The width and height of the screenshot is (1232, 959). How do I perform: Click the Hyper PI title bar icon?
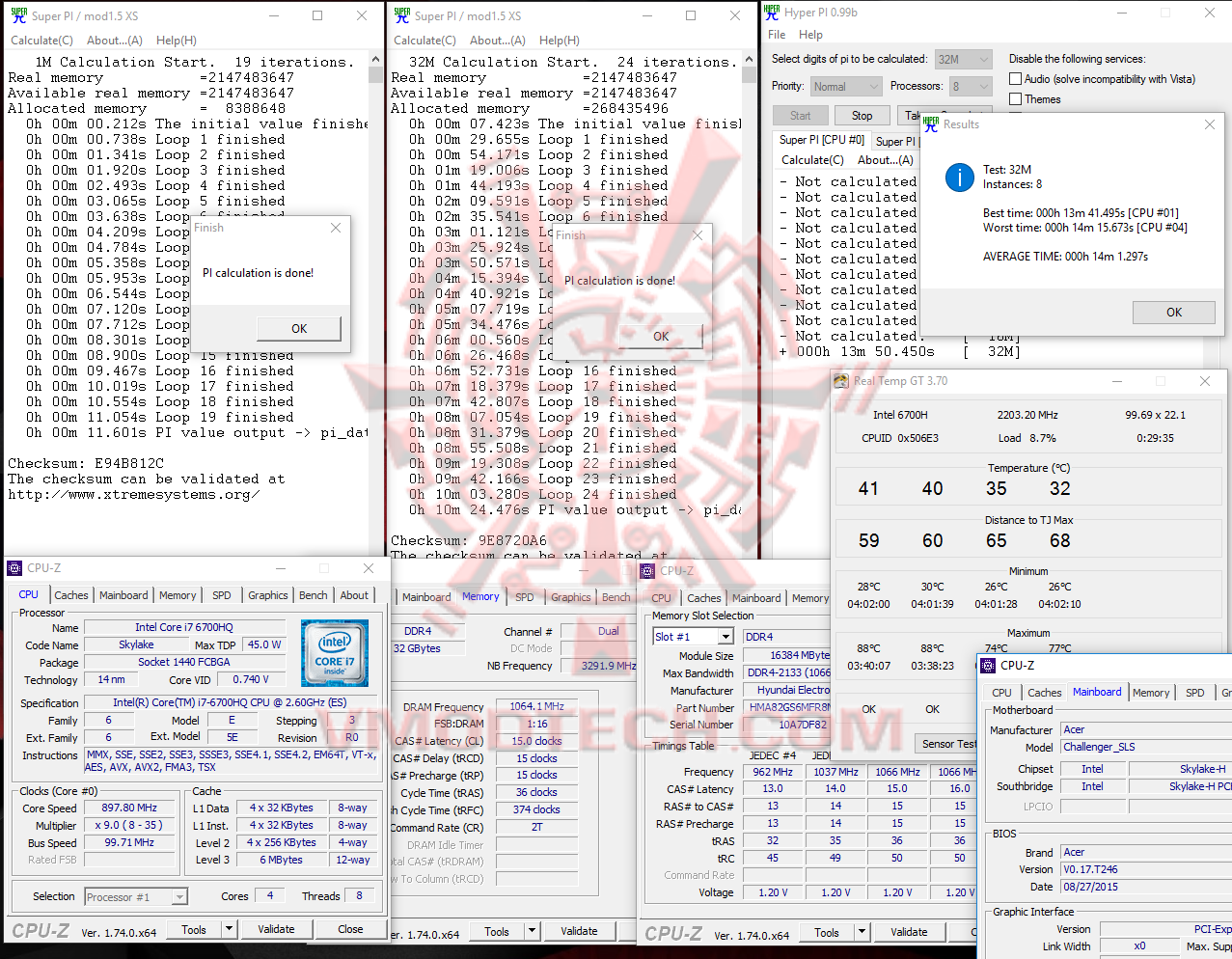(771, 13)
